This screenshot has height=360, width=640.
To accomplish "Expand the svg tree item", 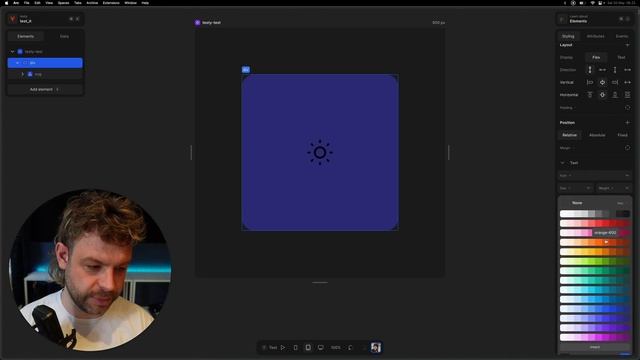I will 22,74.
